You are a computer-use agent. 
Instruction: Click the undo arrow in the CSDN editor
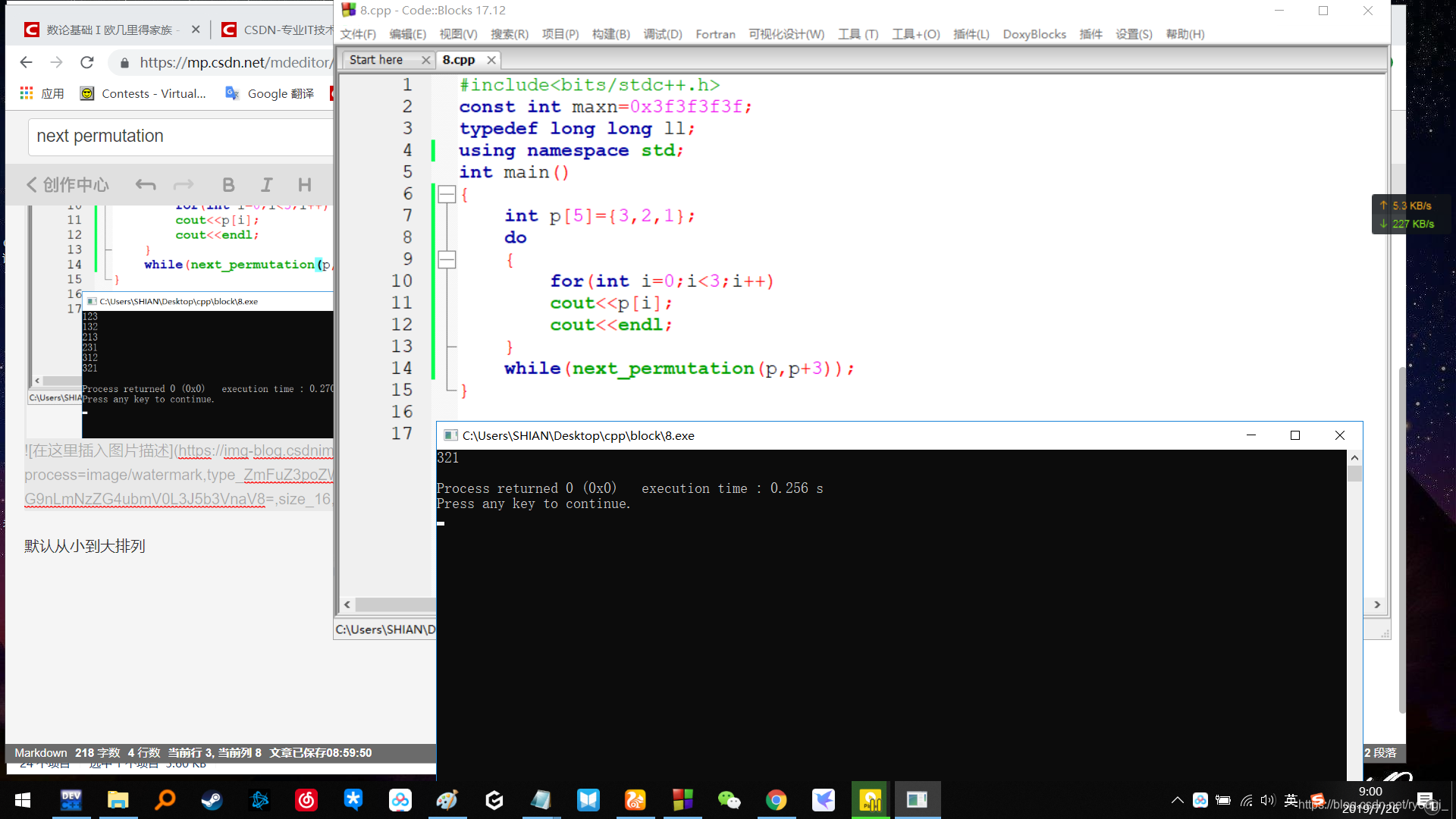146,185
